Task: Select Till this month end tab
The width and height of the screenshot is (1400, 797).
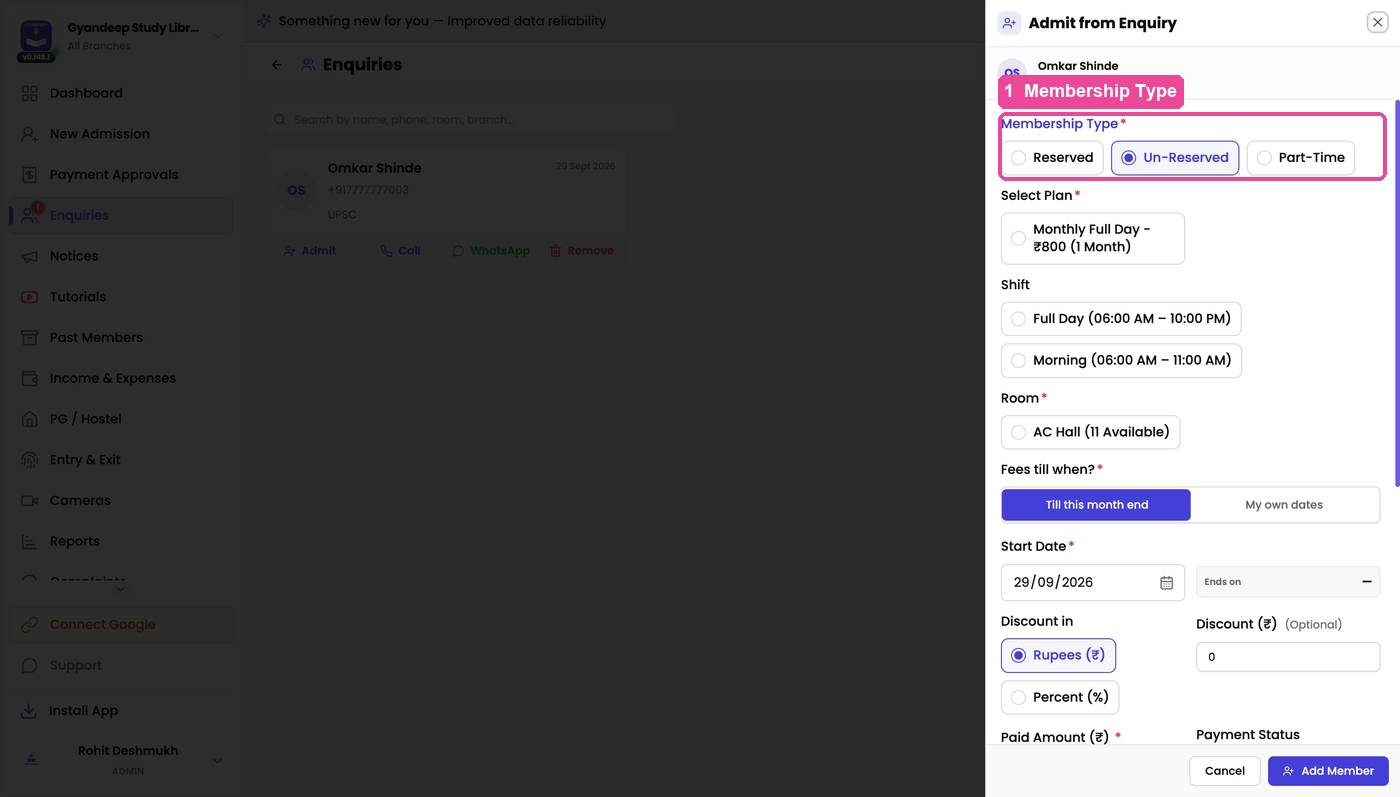Action: click(1097, 505)
